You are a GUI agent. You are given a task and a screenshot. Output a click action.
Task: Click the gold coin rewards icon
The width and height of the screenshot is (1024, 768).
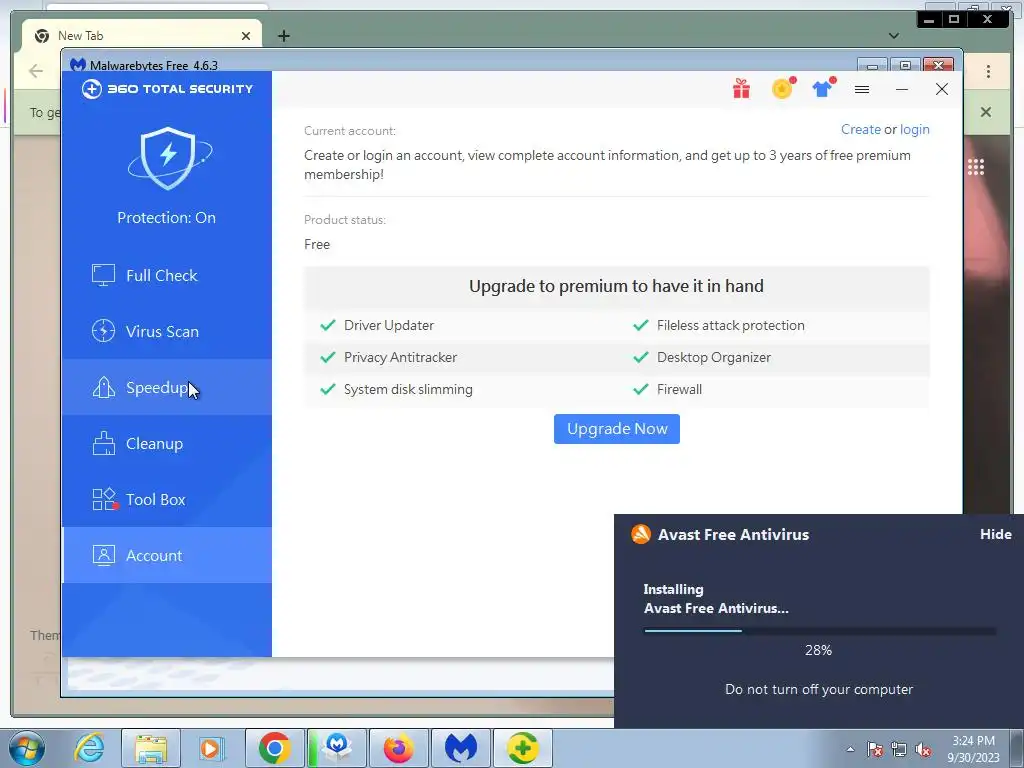click(782, 88)
